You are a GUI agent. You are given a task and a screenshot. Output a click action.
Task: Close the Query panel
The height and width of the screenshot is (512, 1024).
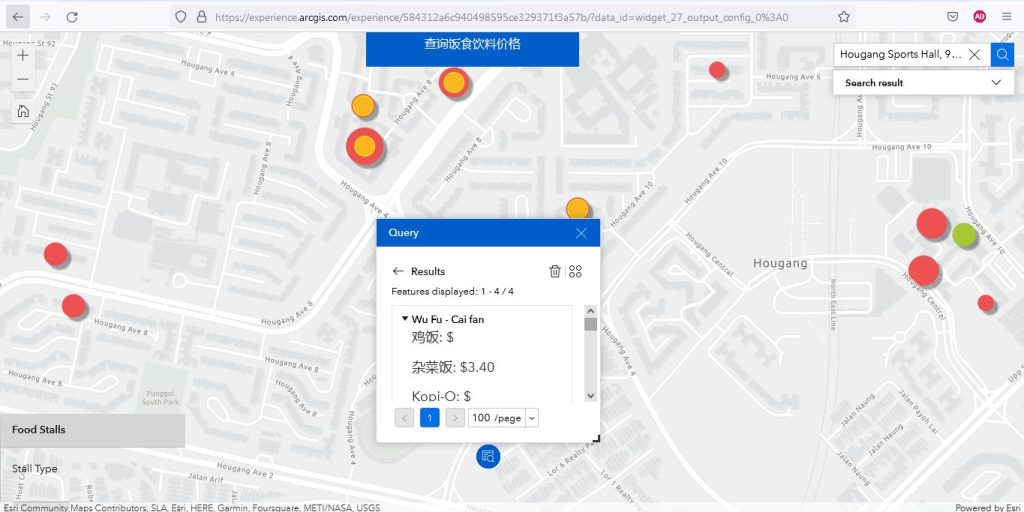(581, 233)
